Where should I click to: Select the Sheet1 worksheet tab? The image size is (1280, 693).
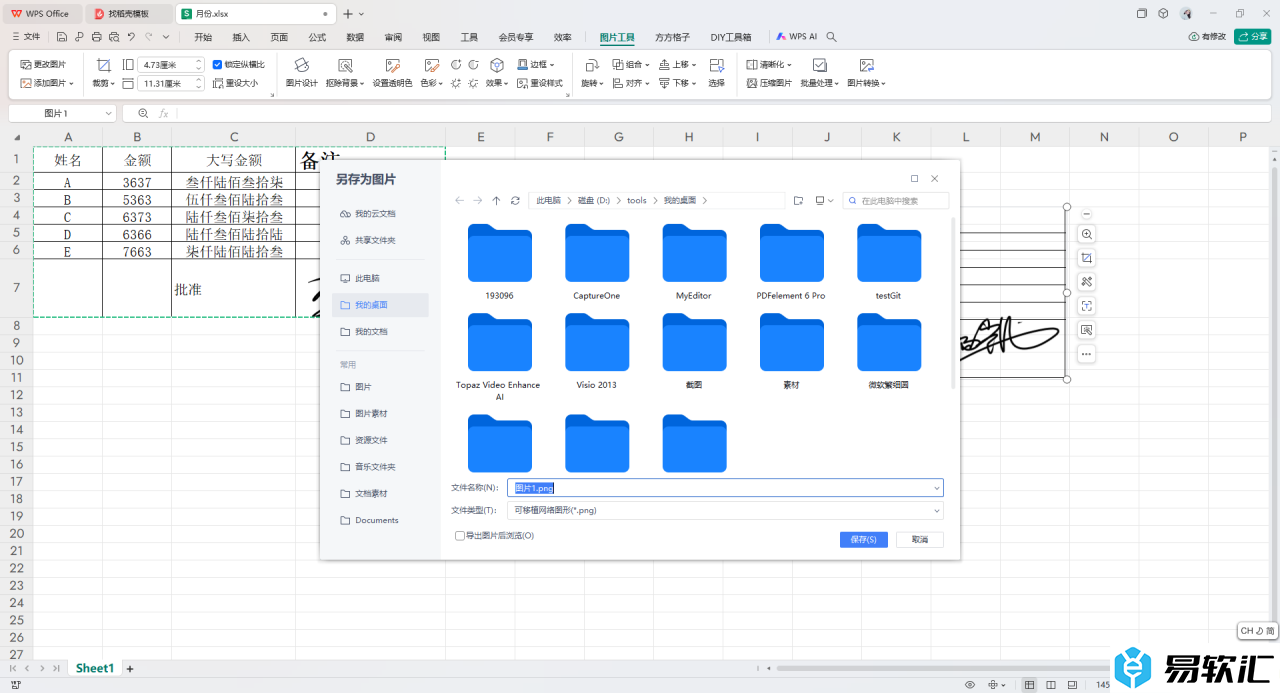click(95, 668)
